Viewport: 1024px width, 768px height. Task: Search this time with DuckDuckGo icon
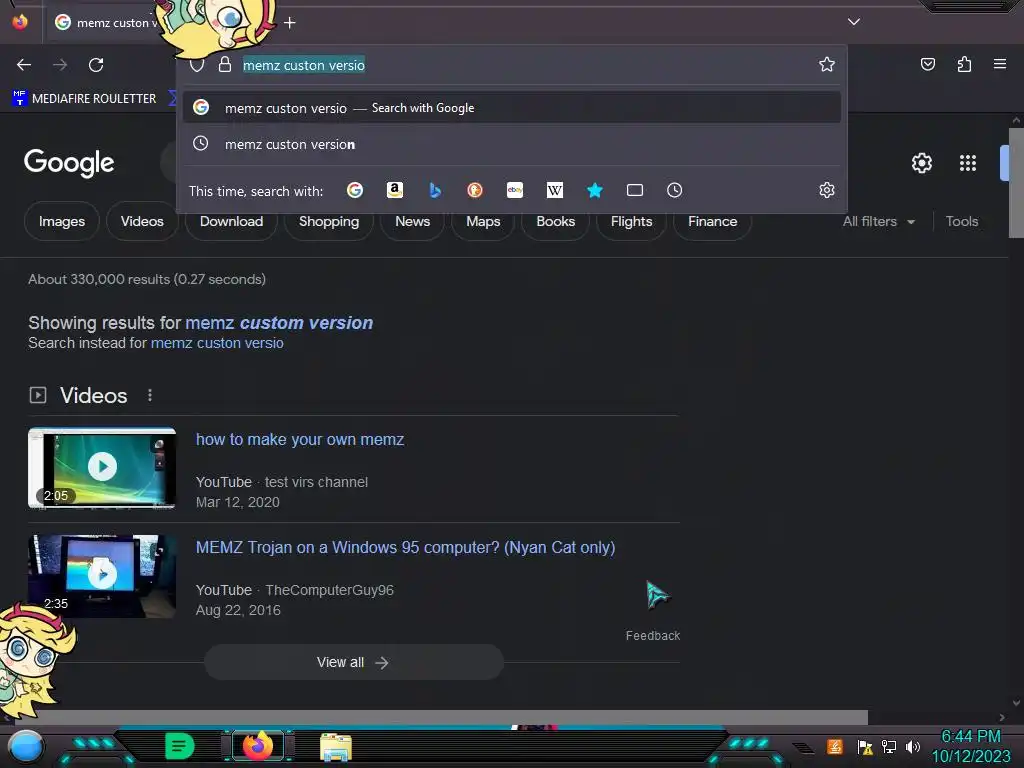(x=475, y=190)
